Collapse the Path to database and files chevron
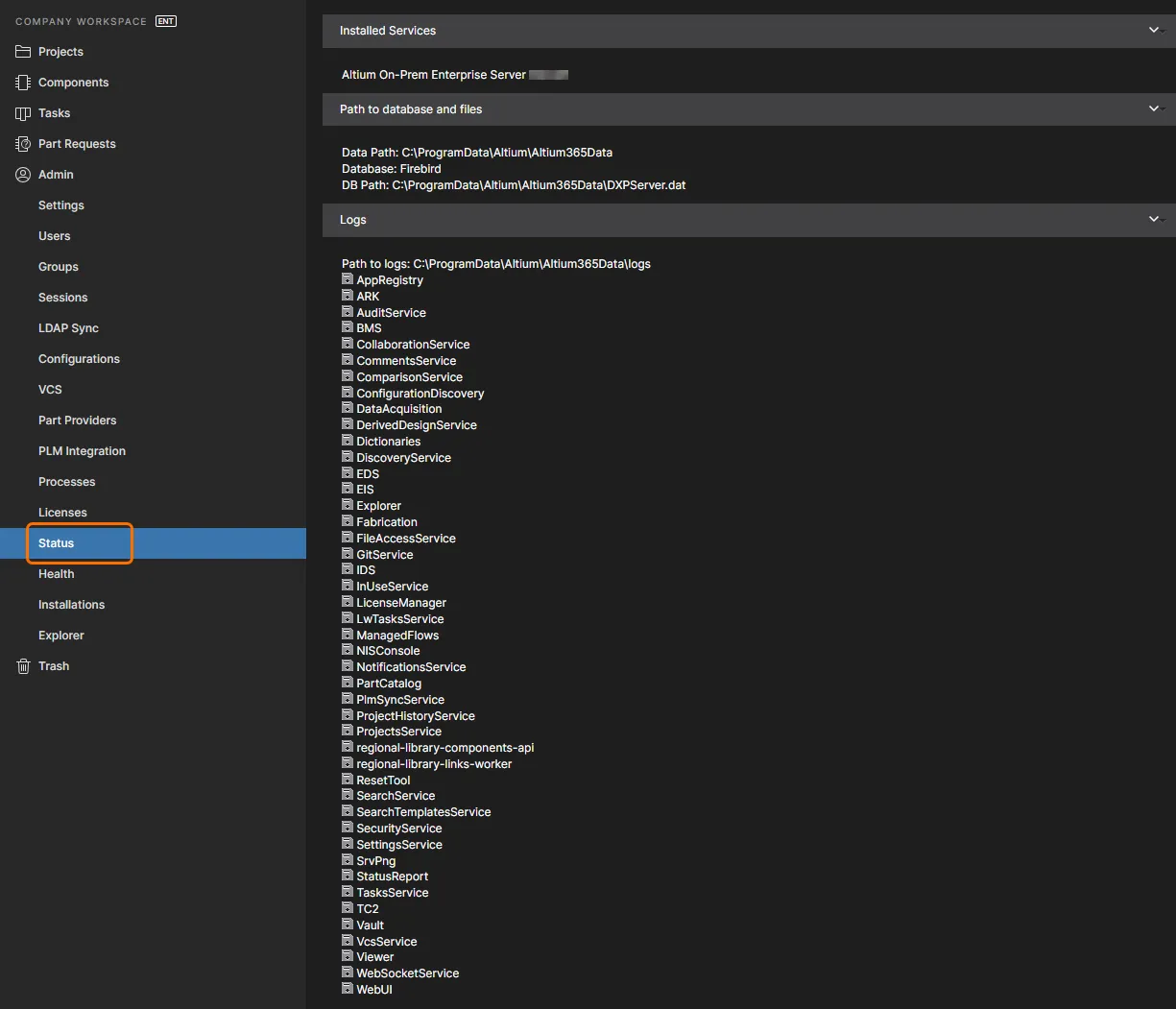This screenshot has width=1176, height=1009. click(x=1155, y=109)
